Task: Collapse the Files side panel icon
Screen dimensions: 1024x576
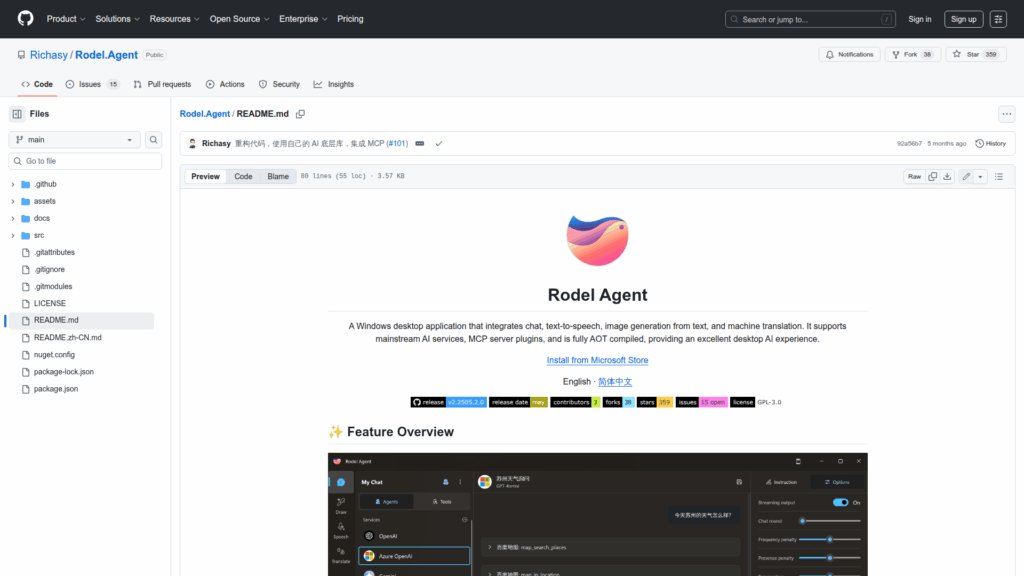Action: pos(17,114)
